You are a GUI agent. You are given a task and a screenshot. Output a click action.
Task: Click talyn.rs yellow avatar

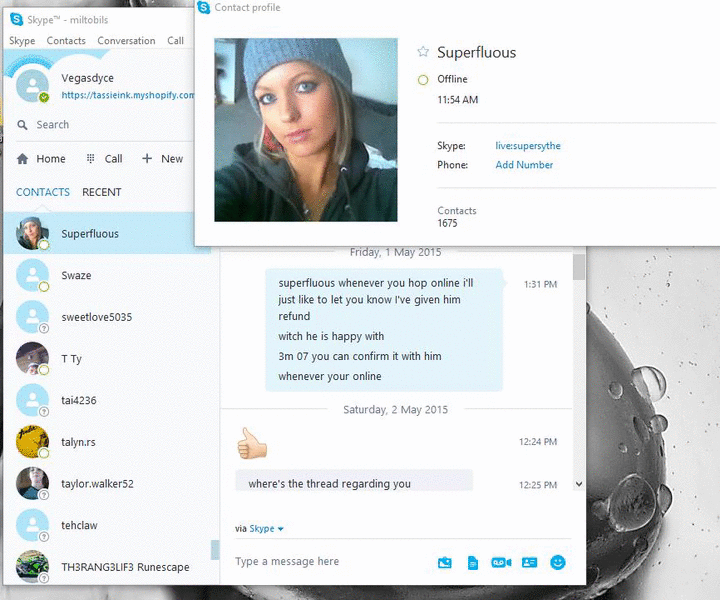point(32,442)
